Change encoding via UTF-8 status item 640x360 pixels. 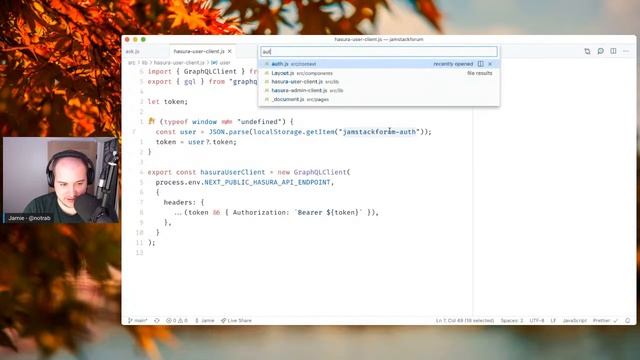[x=537, y=321]
